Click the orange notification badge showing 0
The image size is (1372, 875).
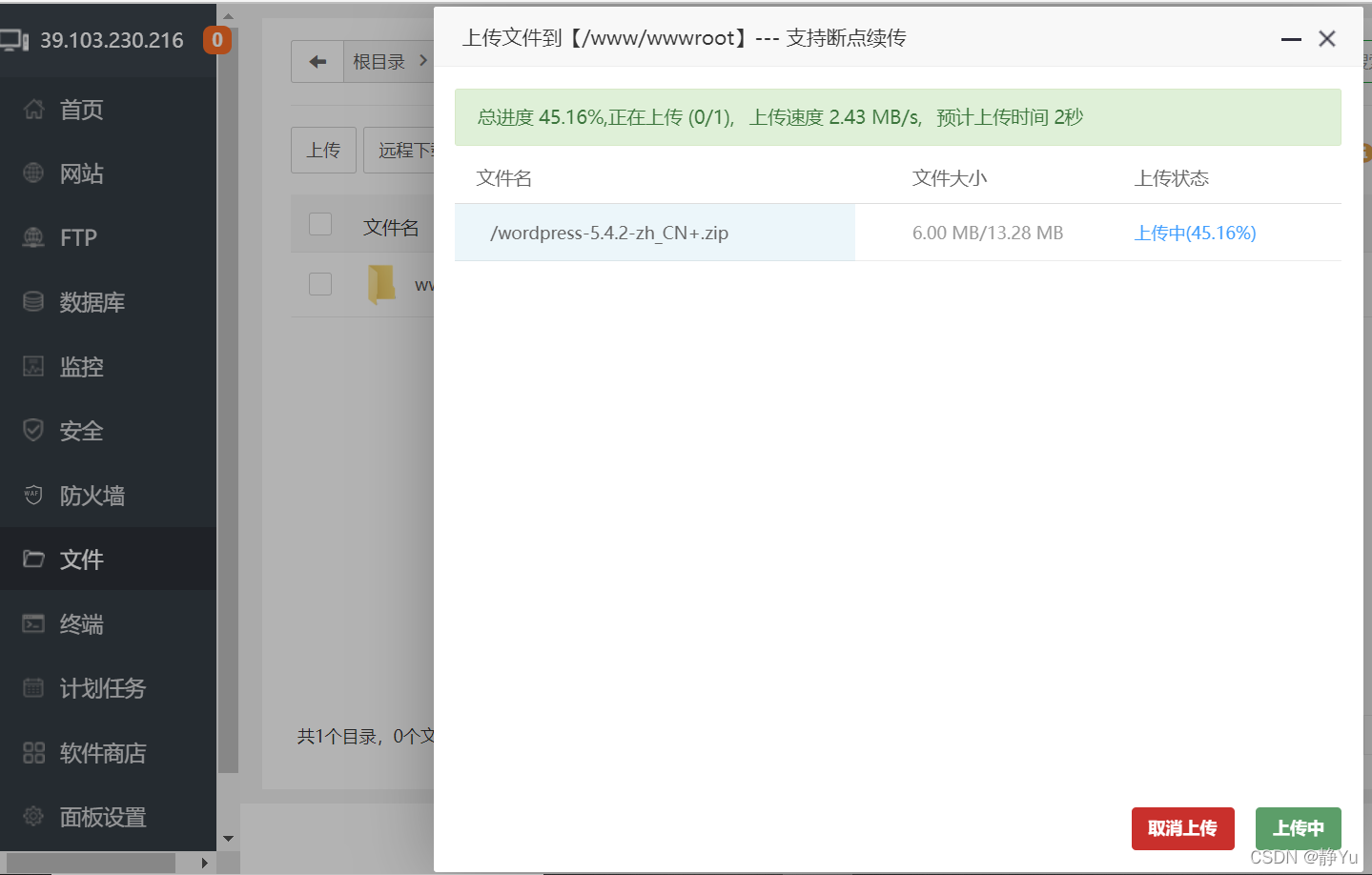point(217,40)
